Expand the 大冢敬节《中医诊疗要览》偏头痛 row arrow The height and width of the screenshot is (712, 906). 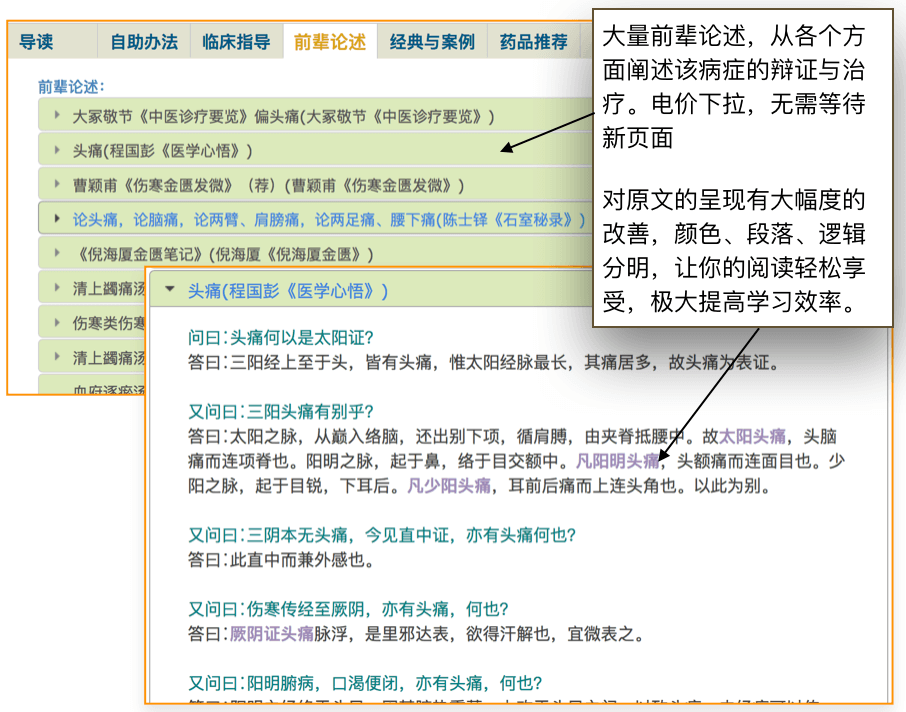tap(58, 116)
